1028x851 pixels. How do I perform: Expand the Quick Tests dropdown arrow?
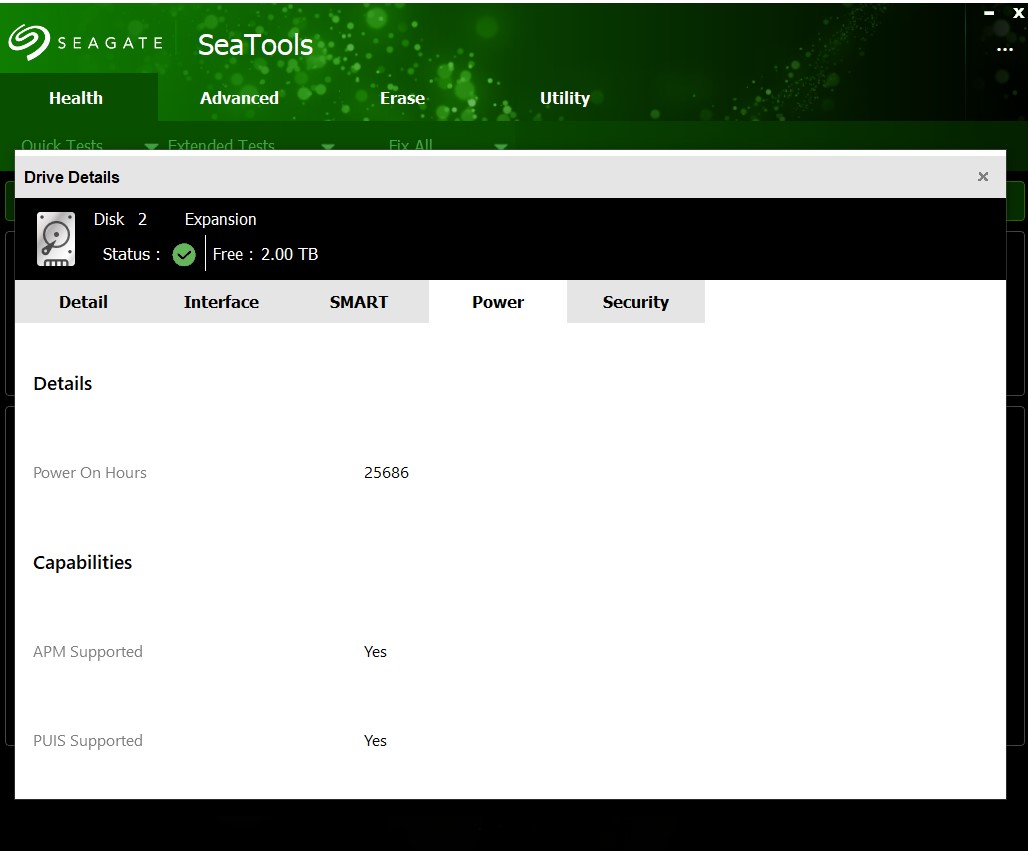(151, 146)
